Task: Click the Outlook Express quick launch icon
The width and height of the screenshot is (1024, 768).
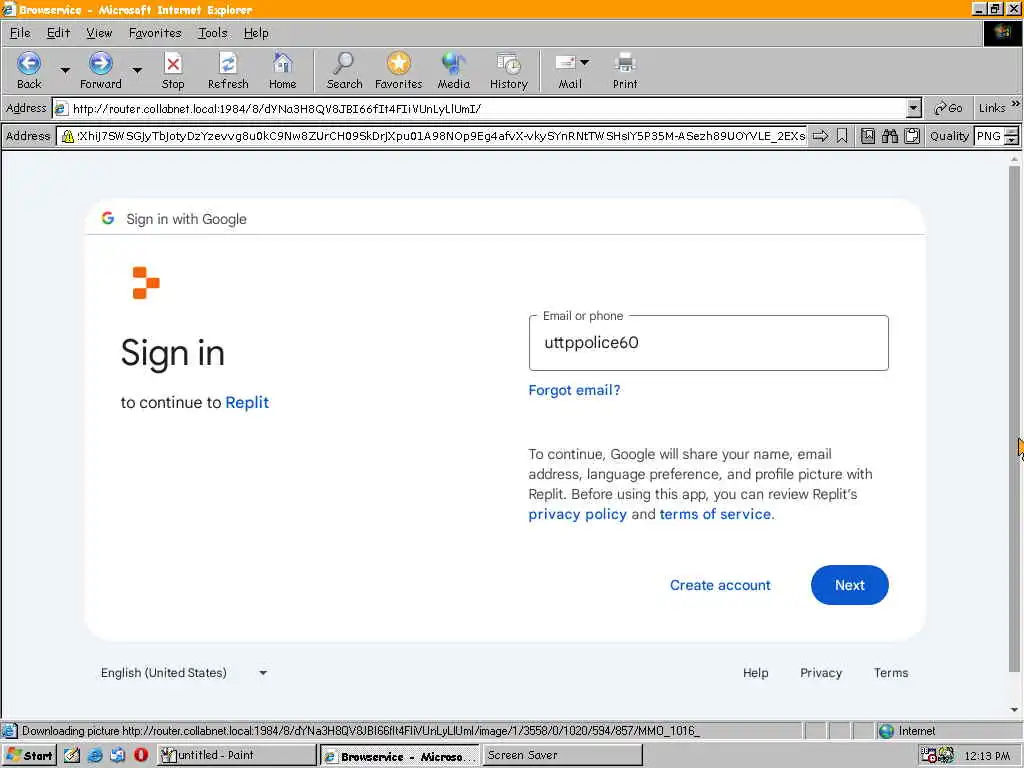Action: tap(118, 756)
